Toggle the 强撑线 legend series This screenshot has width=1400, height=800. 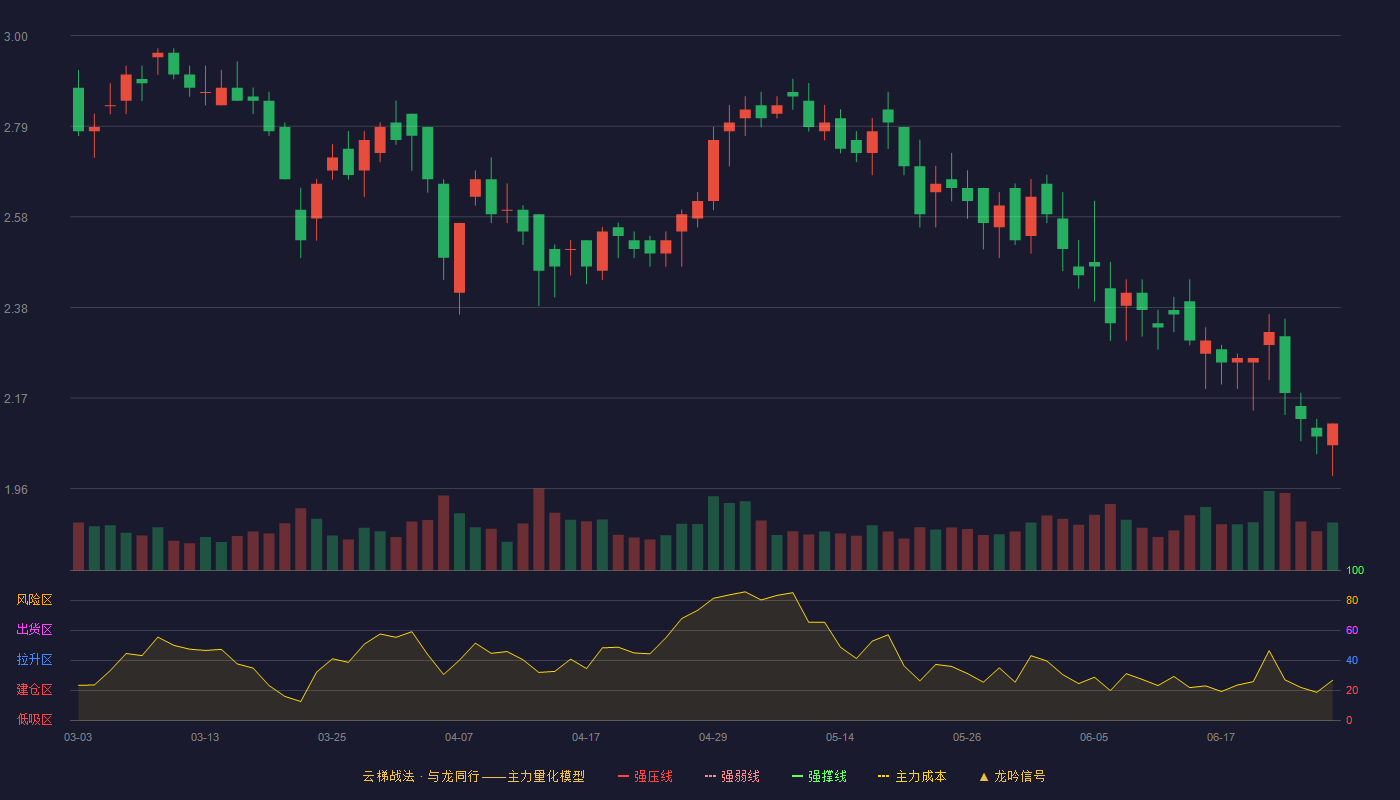click(827, 776)
